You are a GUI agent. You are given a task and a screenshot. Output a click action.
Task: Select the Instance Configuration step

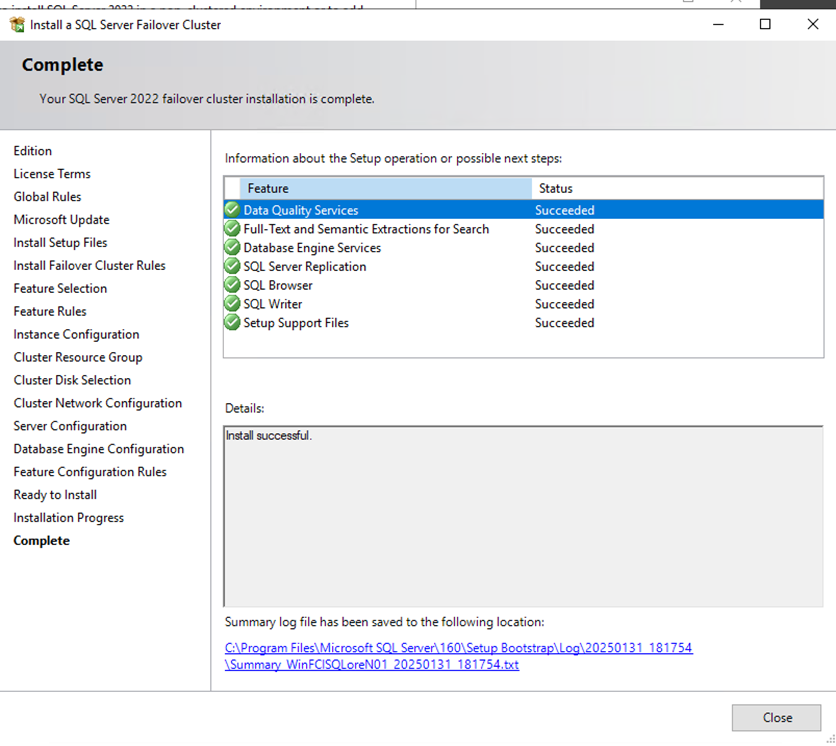tap(76, 335)
